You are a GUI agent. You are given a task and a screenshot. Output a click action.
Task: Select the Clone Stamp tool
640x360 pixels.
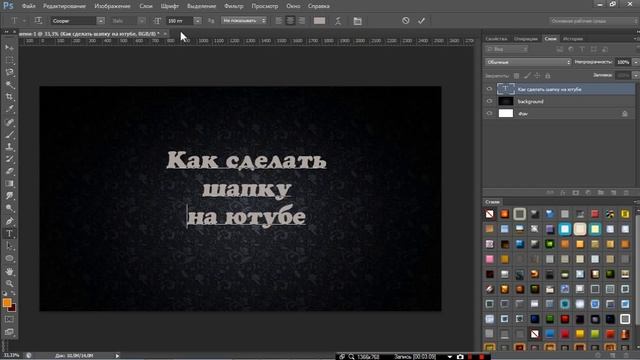pyautogui.click(x=9, y=147)
